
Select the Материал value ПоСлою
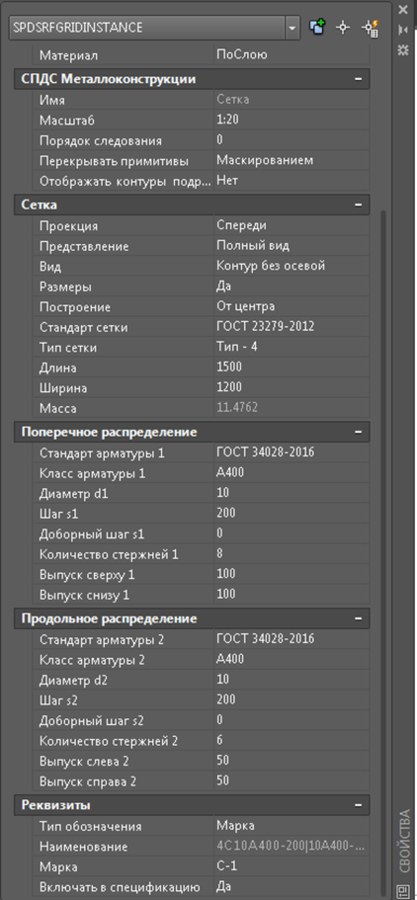point(291,55)
